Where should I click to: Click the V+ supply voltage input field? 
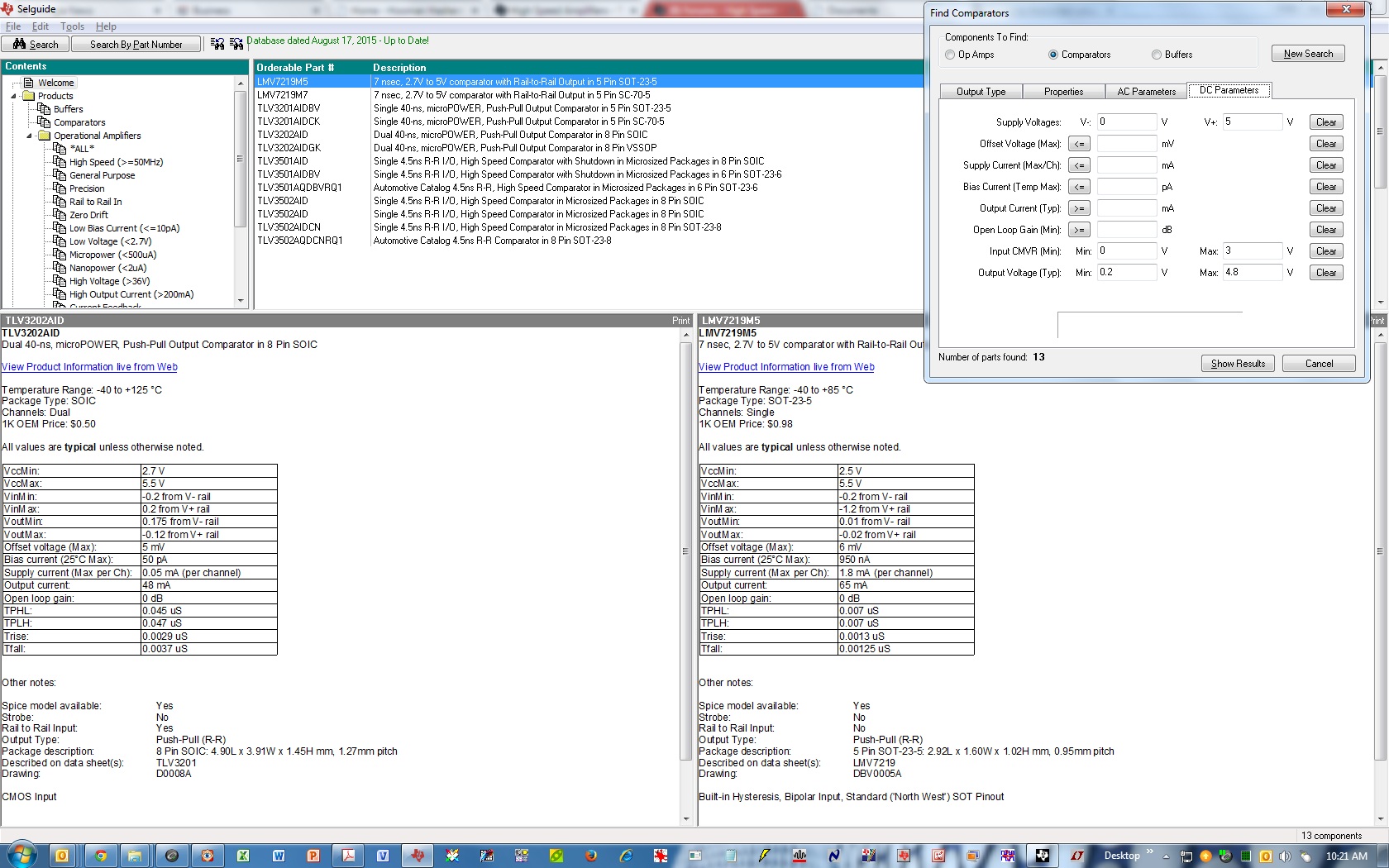1253,122
